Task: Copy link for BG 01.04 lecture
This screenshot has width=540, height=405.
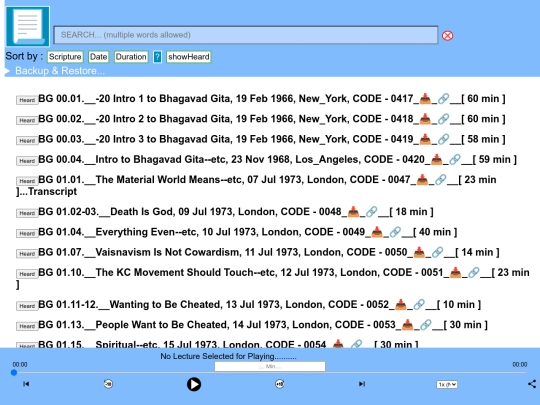Action: point(395,232)
